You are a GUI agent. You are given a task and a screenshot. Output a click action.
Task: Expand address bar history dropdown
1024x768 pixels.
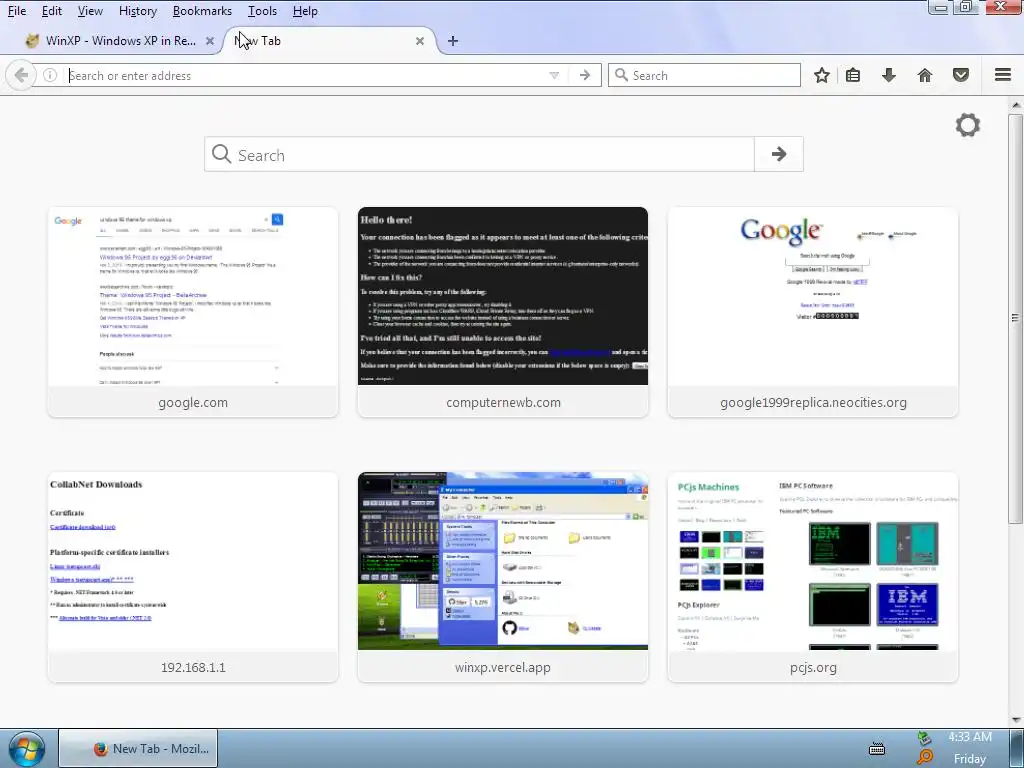pyautogui.click(x=554, y=75)
